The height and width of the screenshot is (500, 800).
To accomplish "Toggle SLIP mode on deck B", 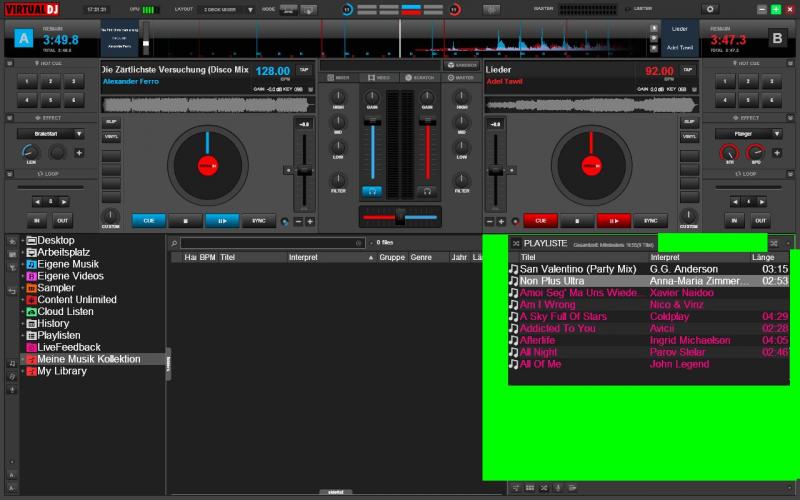I will (689, 122).
